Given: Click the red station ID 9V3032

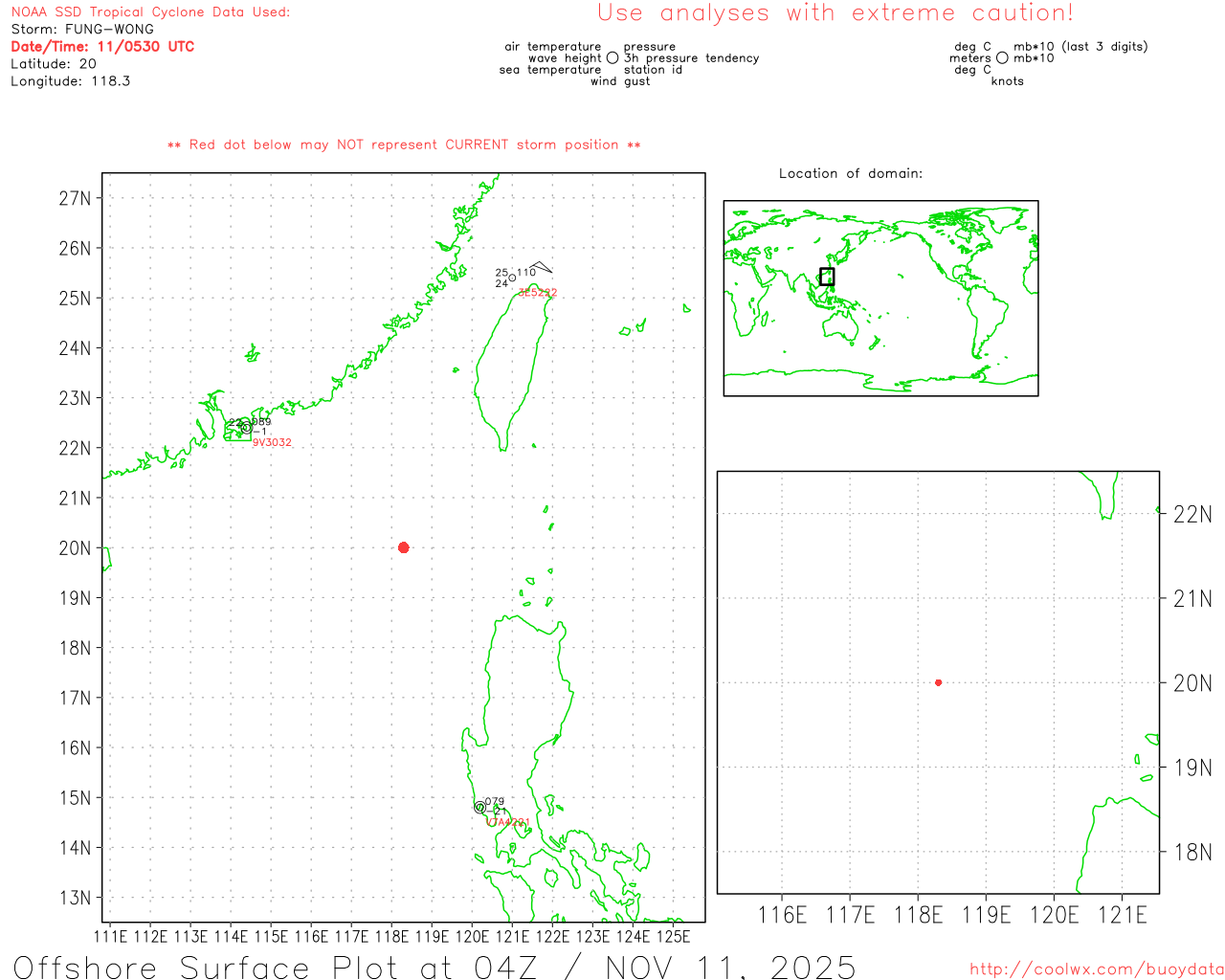Looking at the screenshot, I should pyautogui.click(x=272, y=443).
